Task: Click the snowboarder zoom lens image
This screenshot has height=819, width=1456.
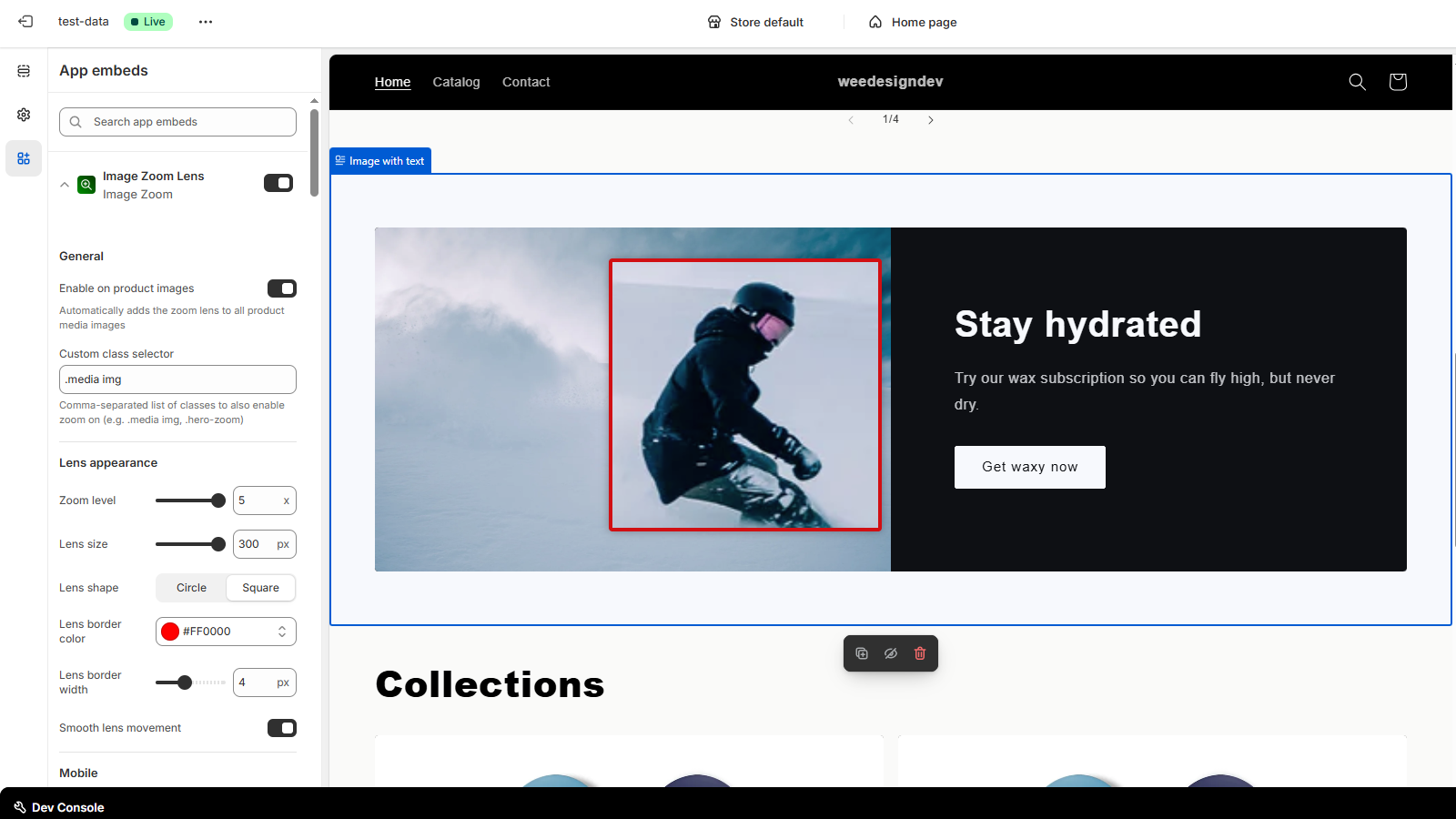Action: (x=745, y=395)
